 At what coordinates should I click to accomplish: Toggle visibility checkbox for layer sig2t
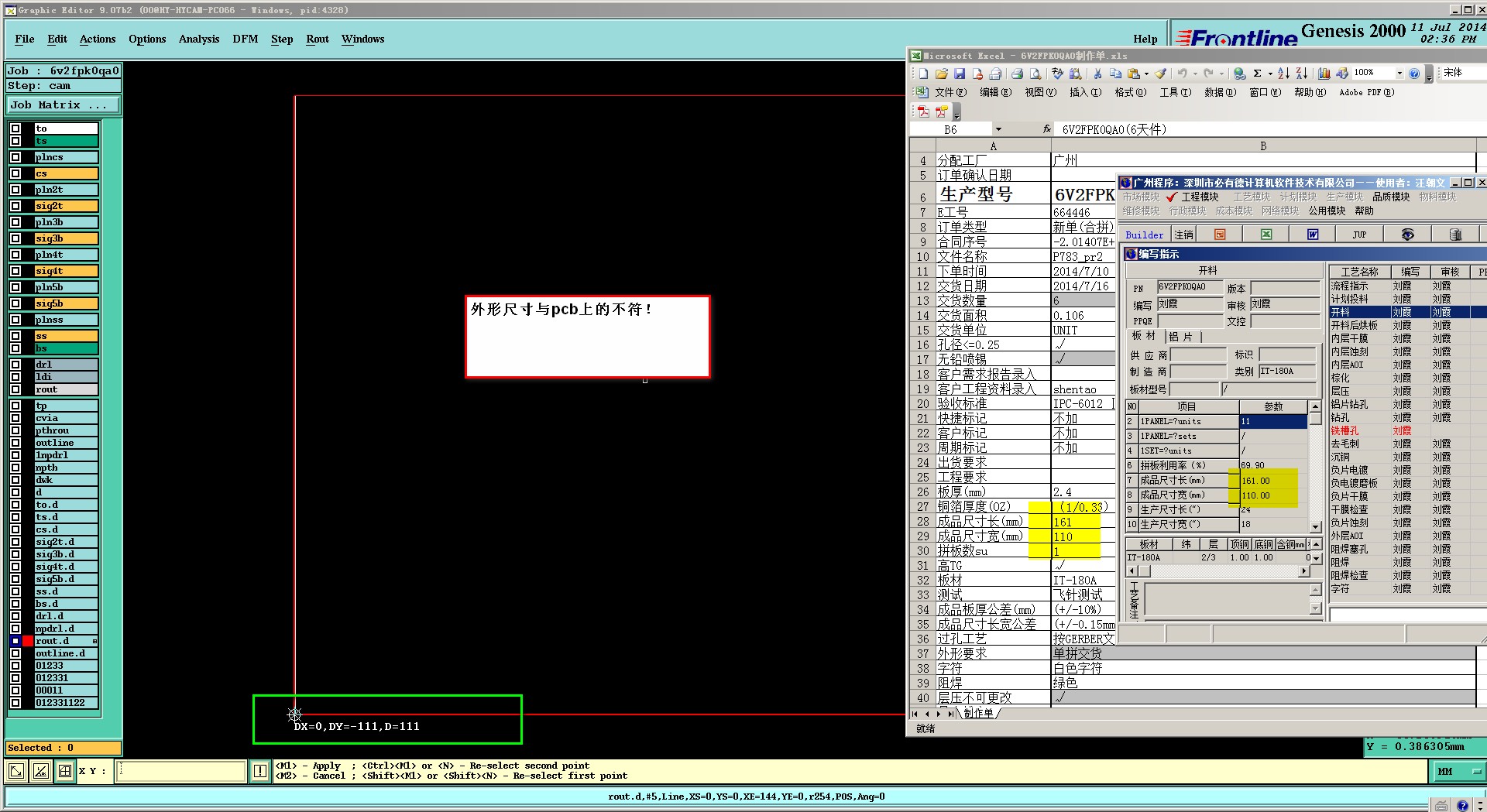coord(15,206)
